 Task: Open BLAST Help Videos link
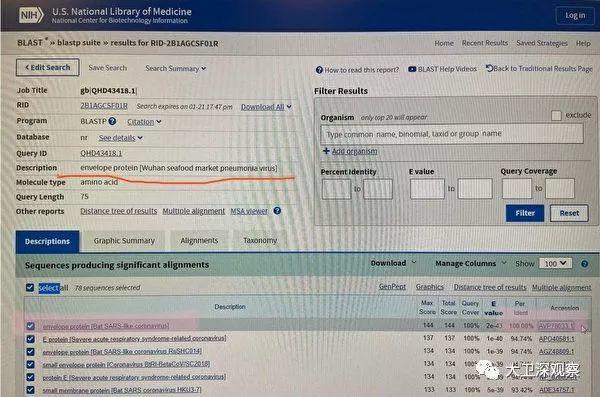tap(442, 69)
